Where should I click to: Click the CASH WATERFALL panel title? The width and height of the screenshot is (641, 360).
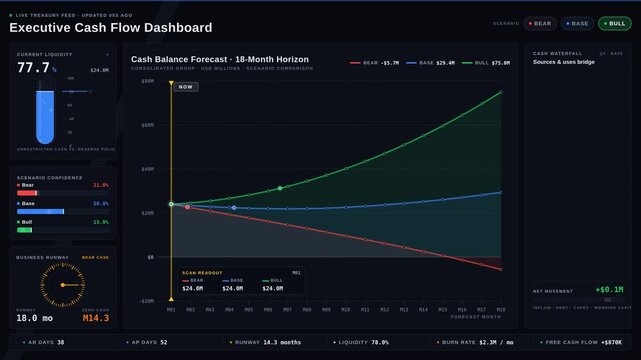557,54
